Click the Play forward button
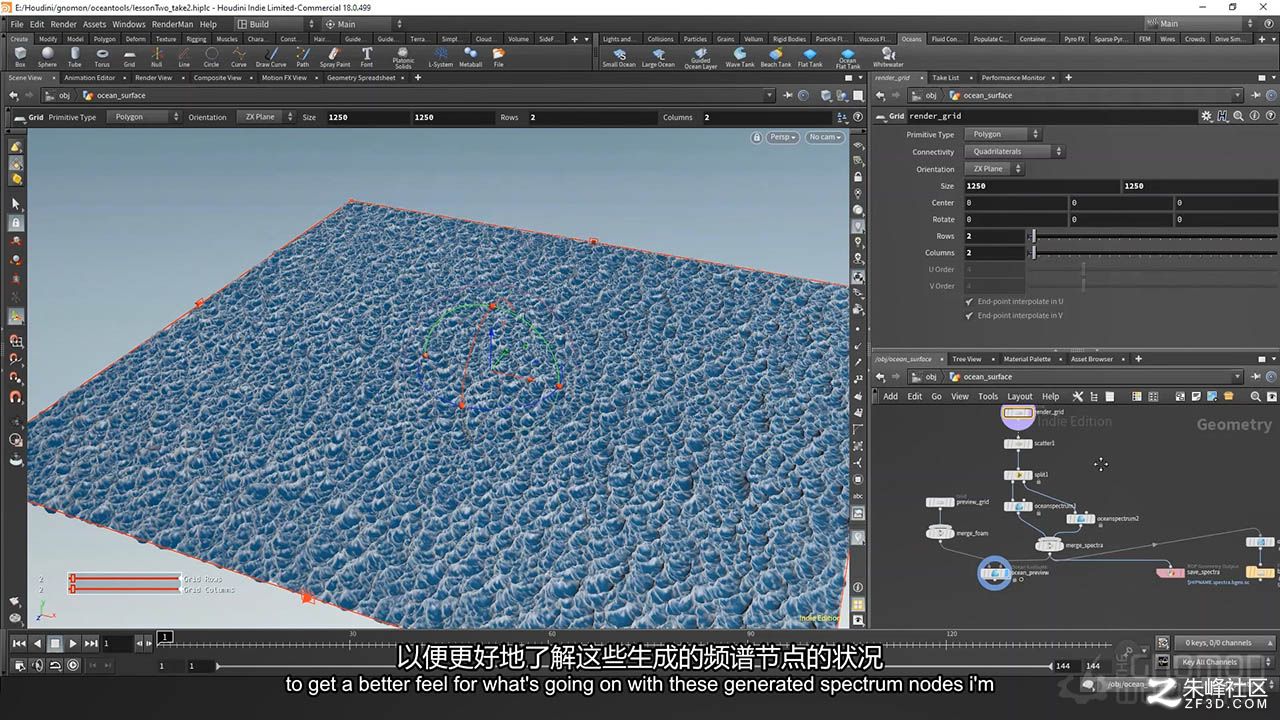1280x720 pixels. pos(73,644)
